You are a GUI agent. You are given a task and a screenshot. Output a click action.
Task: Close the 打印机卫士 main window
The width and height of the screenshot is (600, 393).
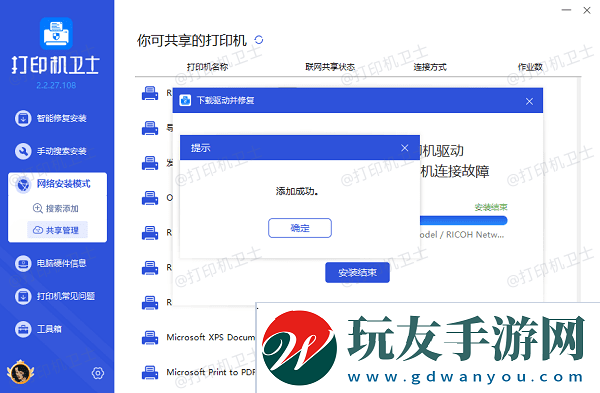[x=587, y=10]
